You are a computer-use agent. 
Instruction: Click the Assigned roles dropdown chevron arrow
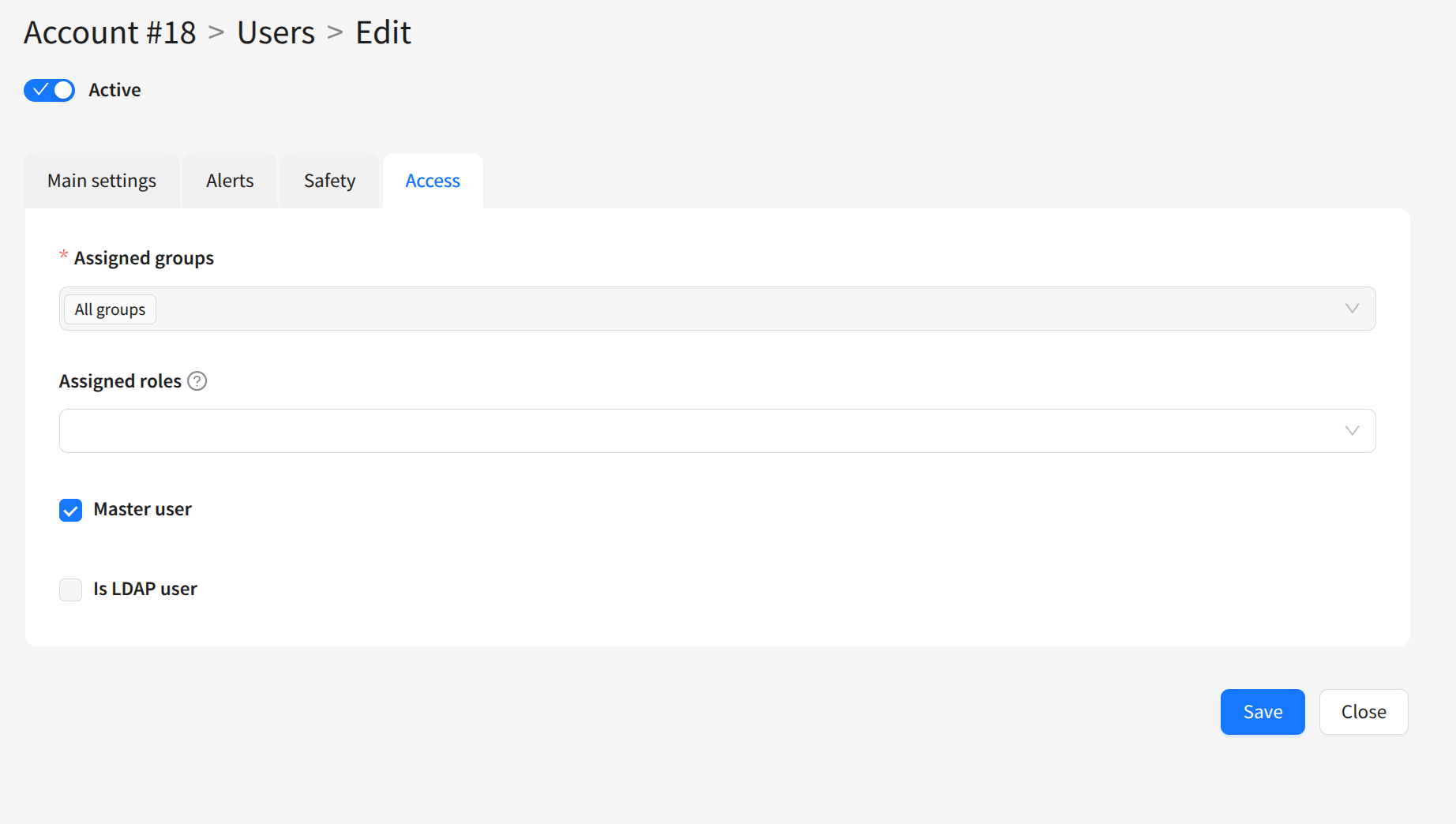pos(1352,431)
